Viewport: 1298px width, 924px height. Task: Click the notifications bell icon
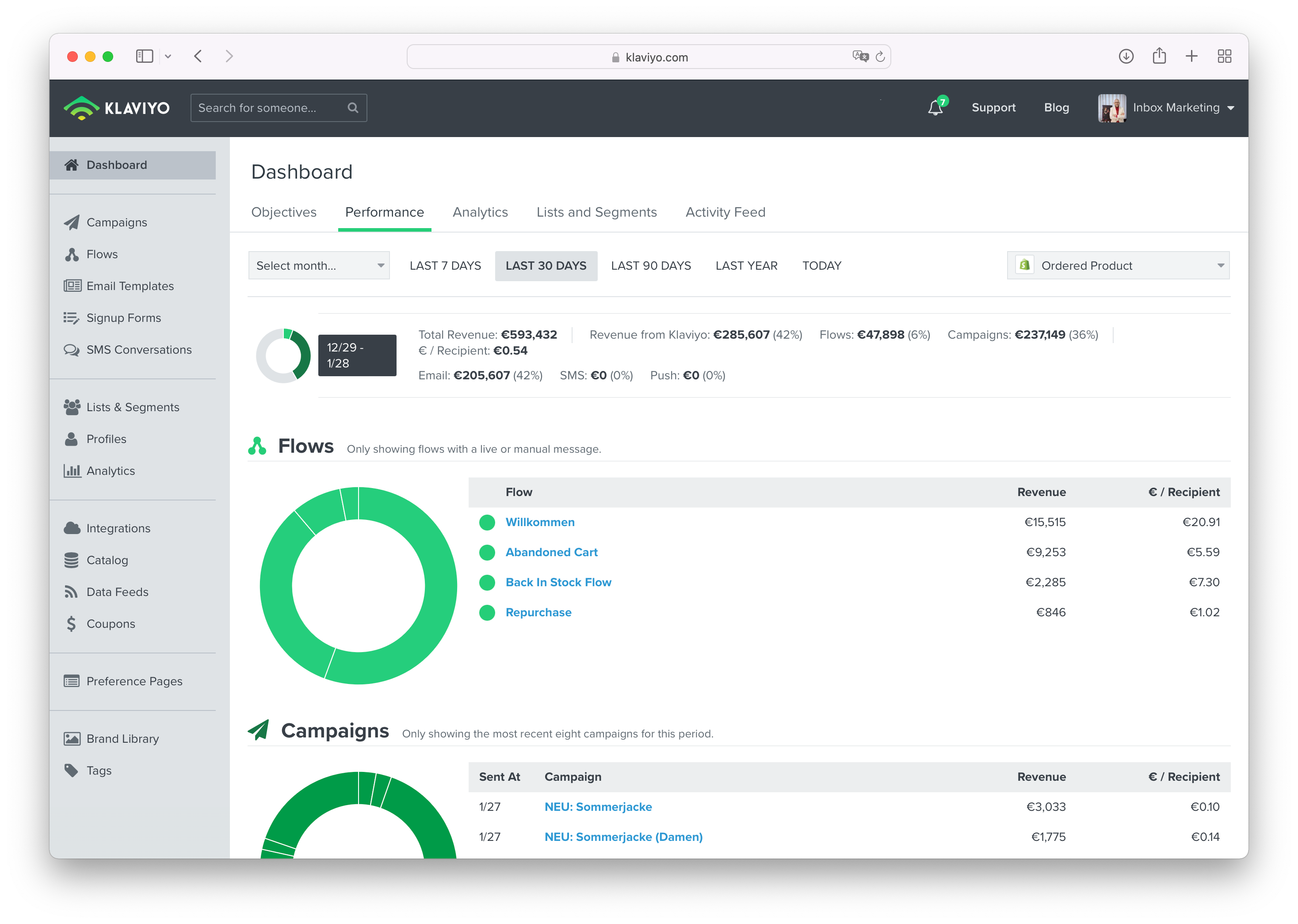[935, 107]
